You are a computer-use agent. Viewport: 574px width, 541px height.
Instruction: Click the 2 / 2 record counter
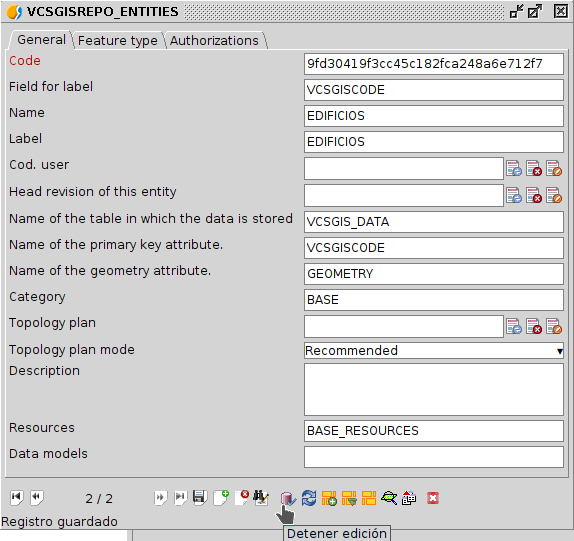99,499
